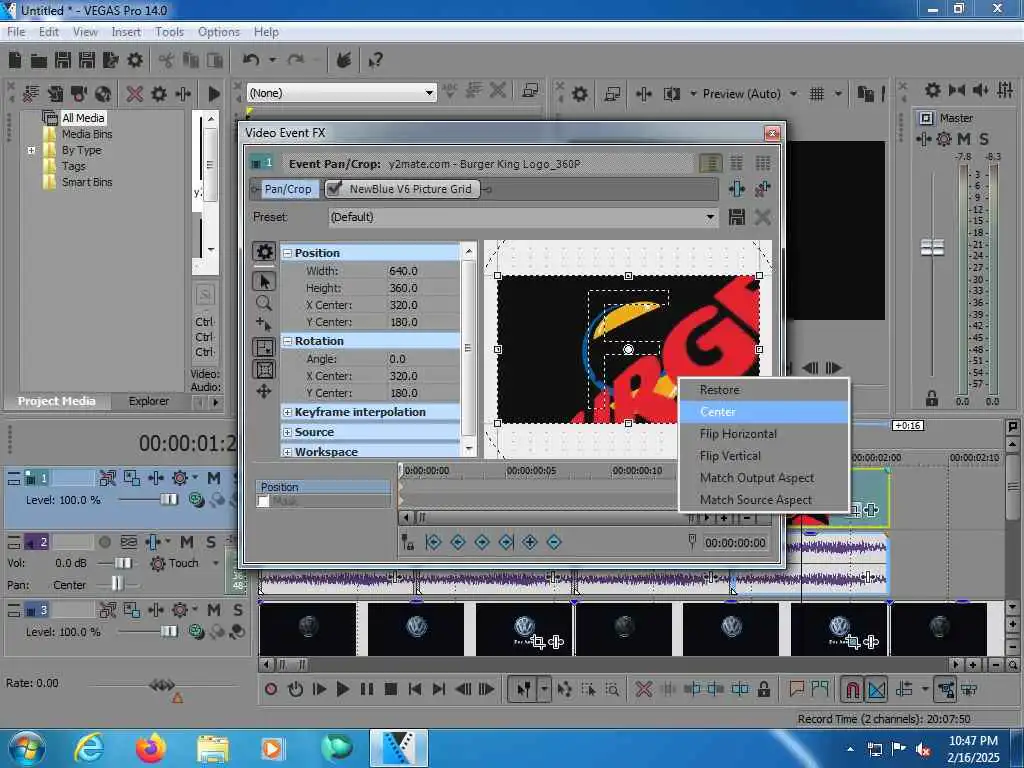
Task: Select Smart Bins in the tree
Action: (x=87, y=182)
